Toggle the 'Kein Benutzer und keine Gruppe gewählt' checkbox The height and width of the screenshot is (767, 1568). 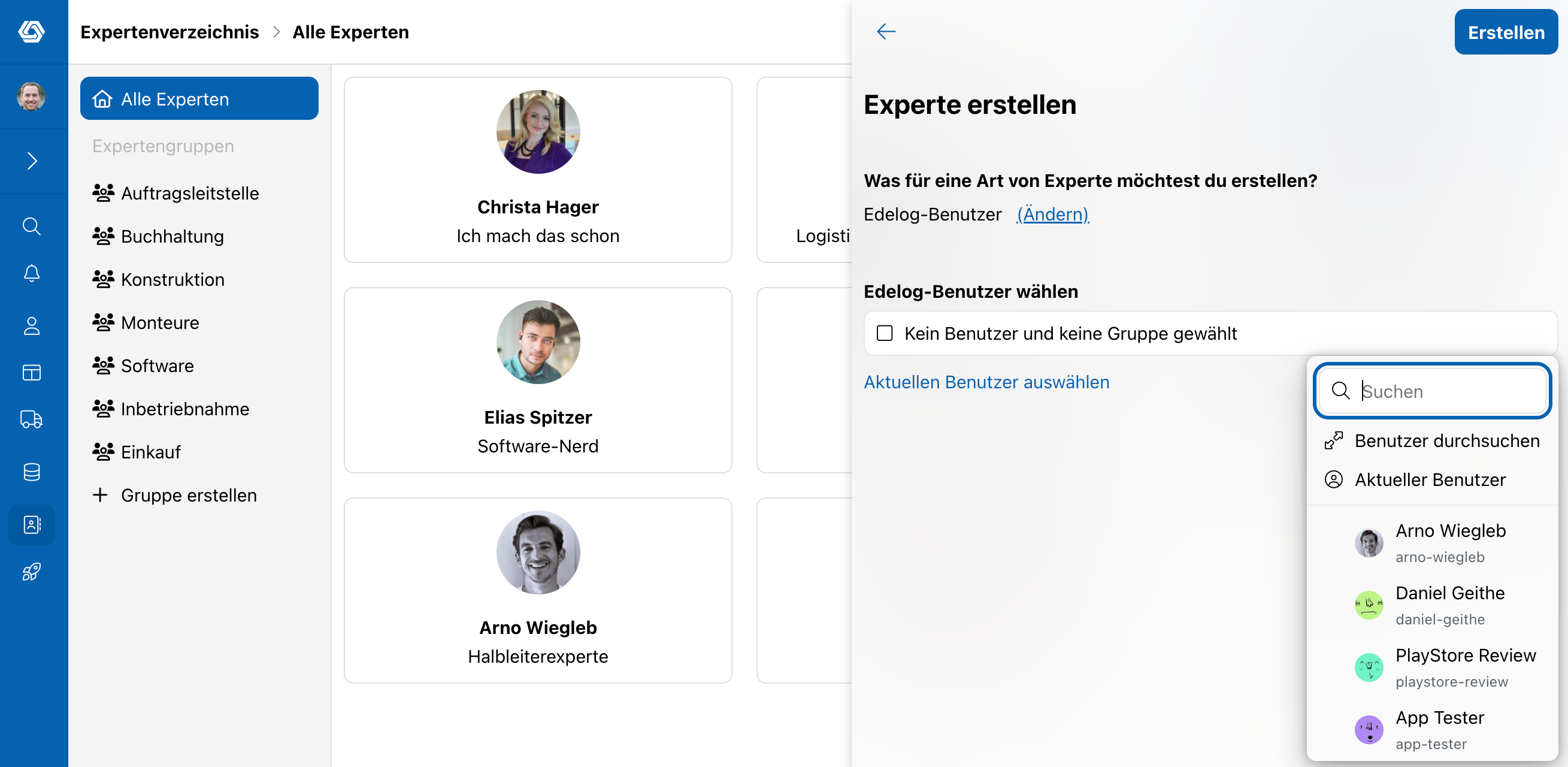coord(885,333)
